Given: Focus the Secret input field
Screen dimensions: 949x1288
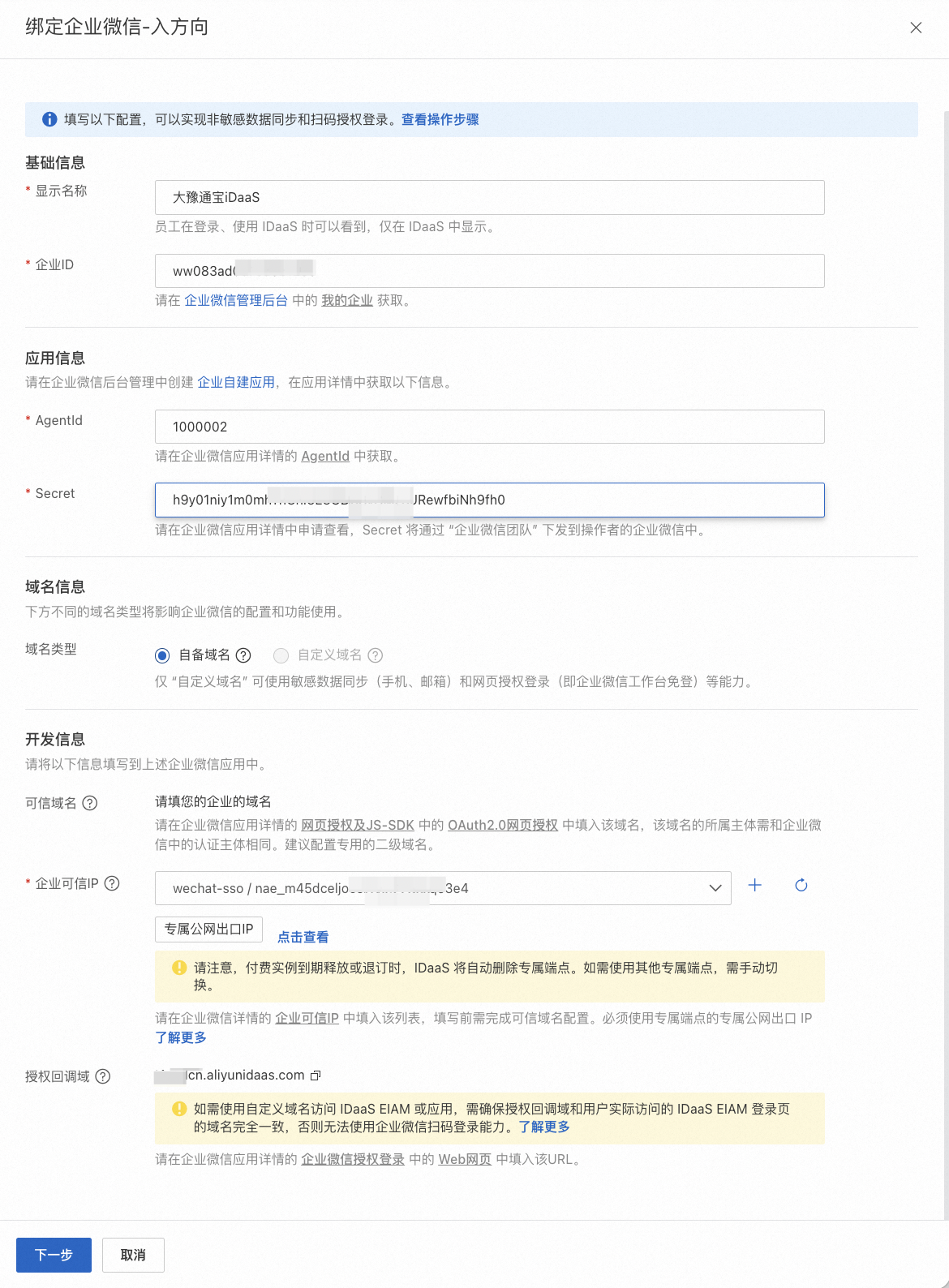Looking at the screenshot, I should [x=489, y=500].
